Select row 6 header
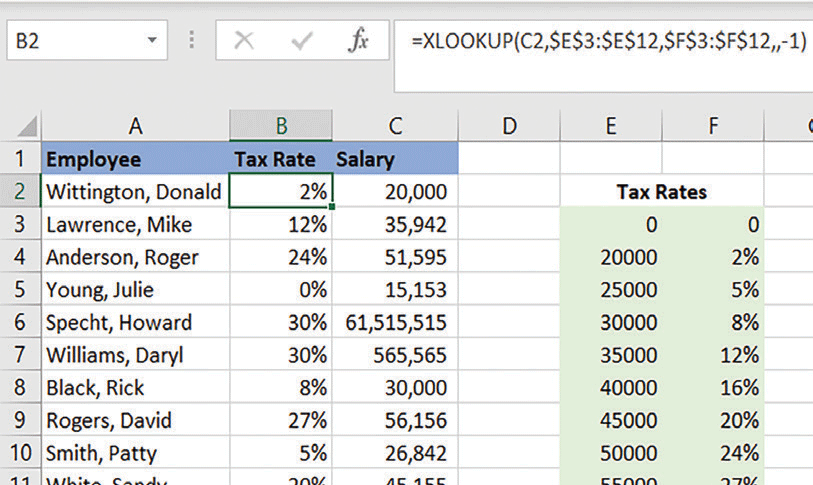 coord(20,323)
